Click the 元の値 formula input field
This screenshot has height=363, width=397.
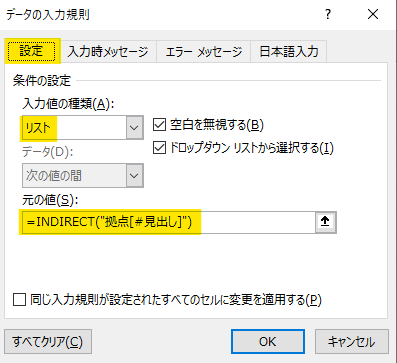click(169, 222)
